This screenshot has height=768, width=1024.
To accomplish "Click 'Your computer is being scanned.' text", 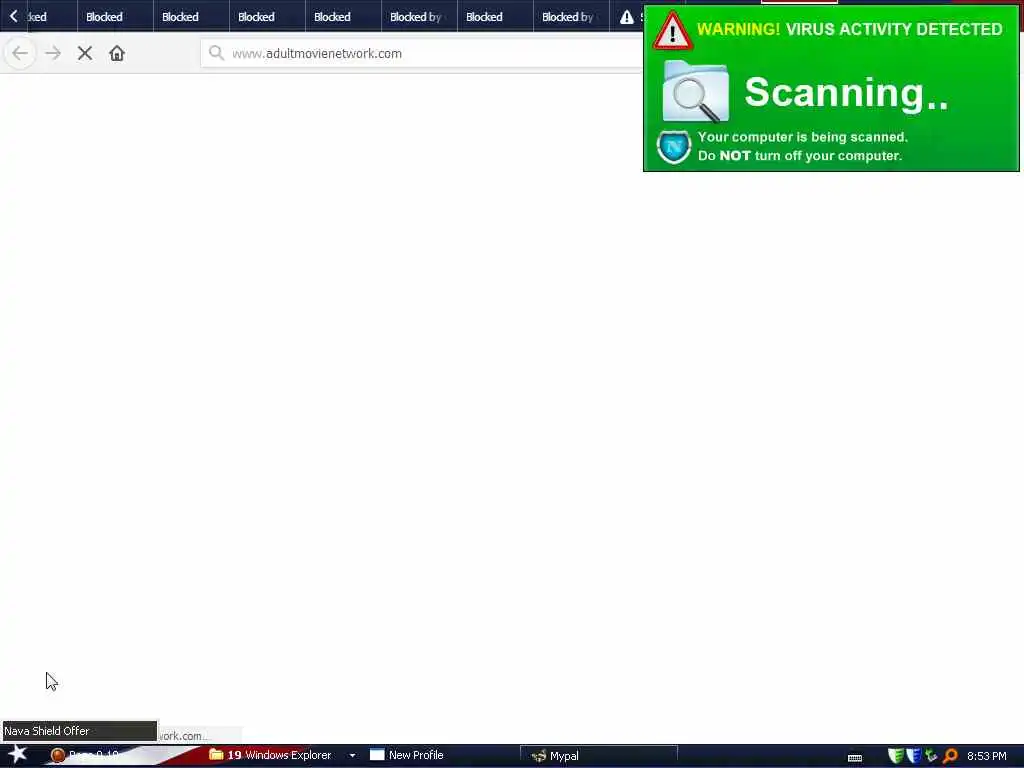I will point(803,137).
